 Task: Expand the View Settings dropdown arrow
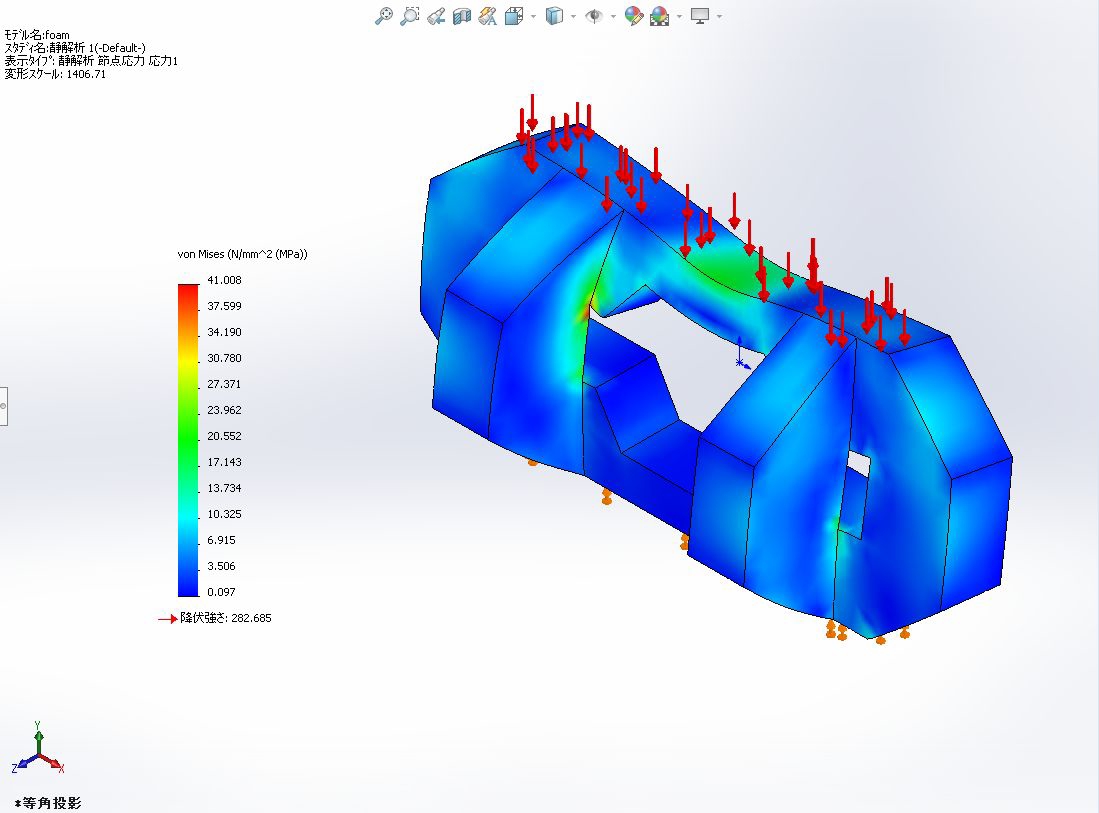click(718, 16)
